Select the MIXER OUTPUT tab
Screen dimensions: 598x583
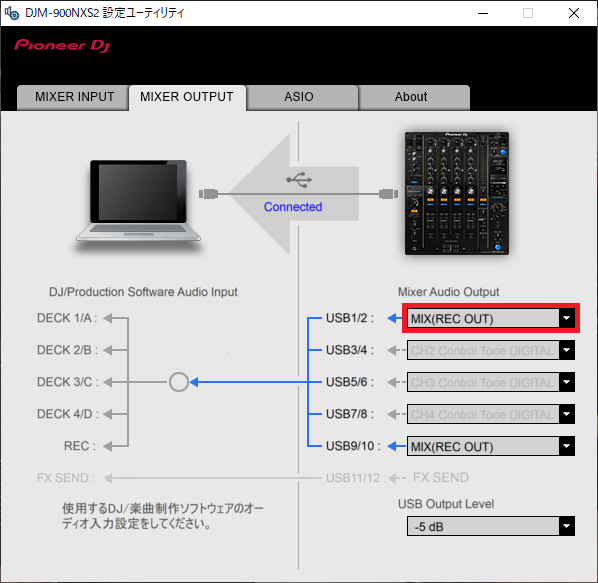187,97
